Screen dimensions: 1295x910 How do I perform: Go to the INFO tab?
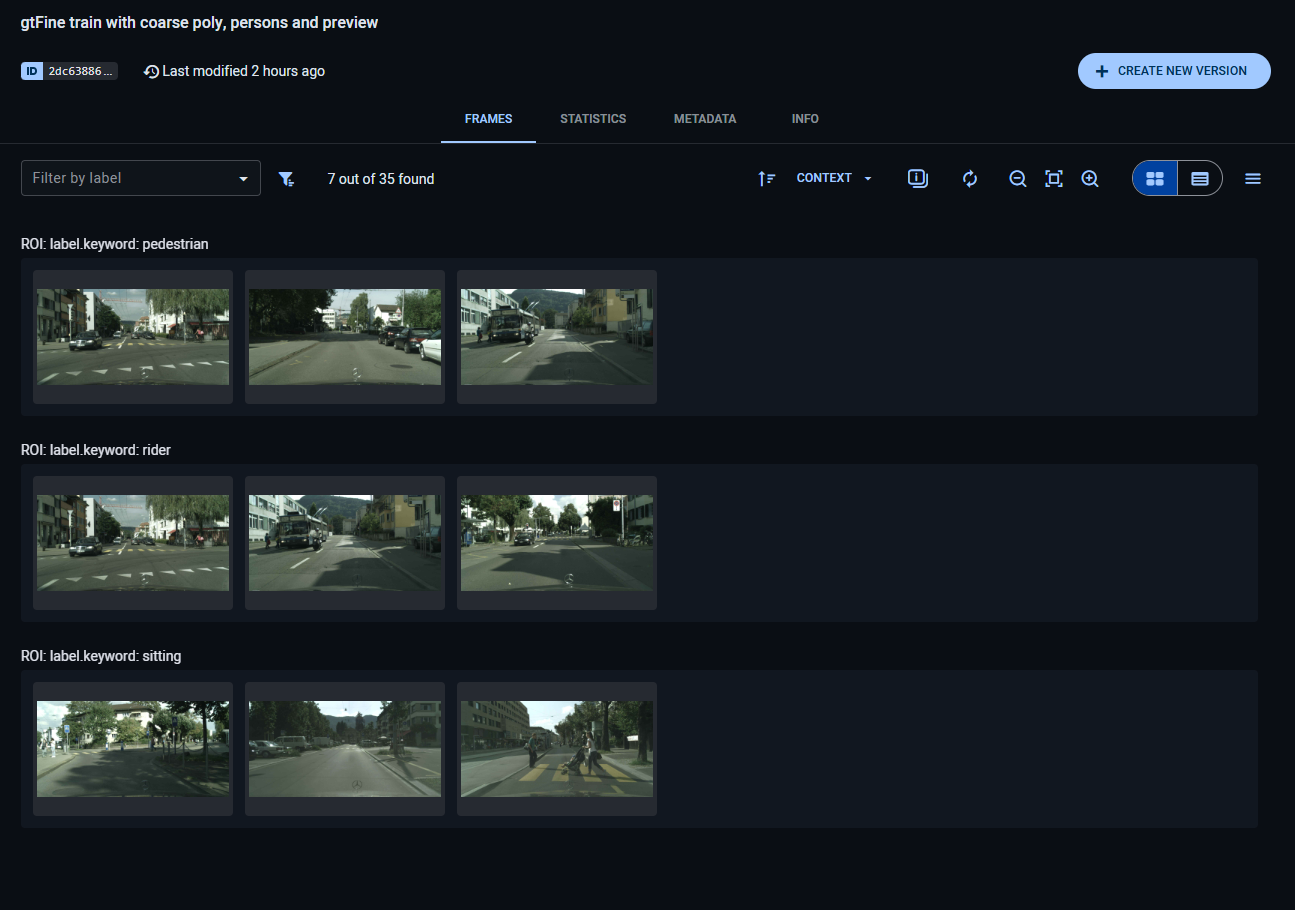coord(805,119)
